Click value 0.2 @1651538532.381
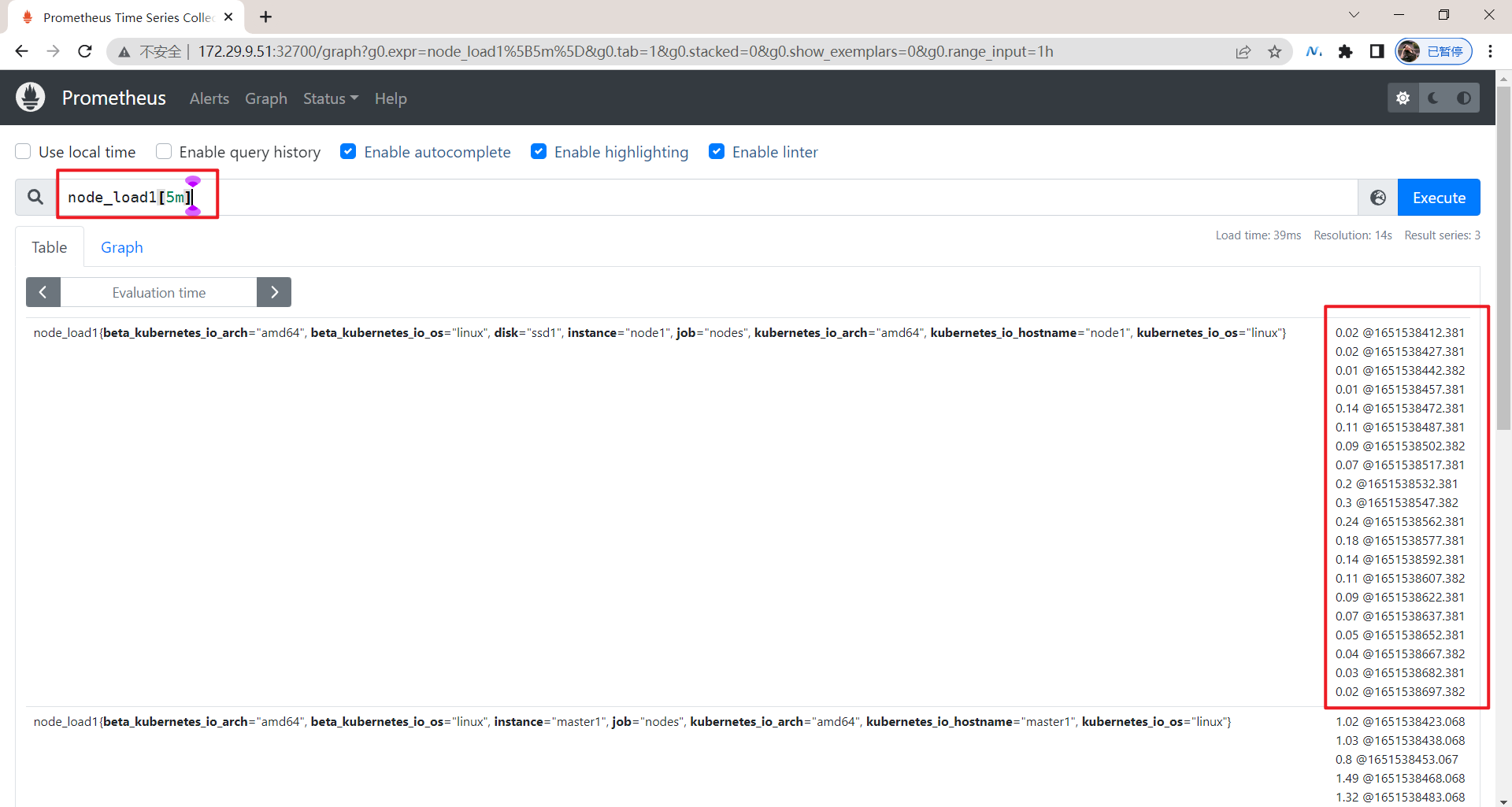 pos(1397,483)
